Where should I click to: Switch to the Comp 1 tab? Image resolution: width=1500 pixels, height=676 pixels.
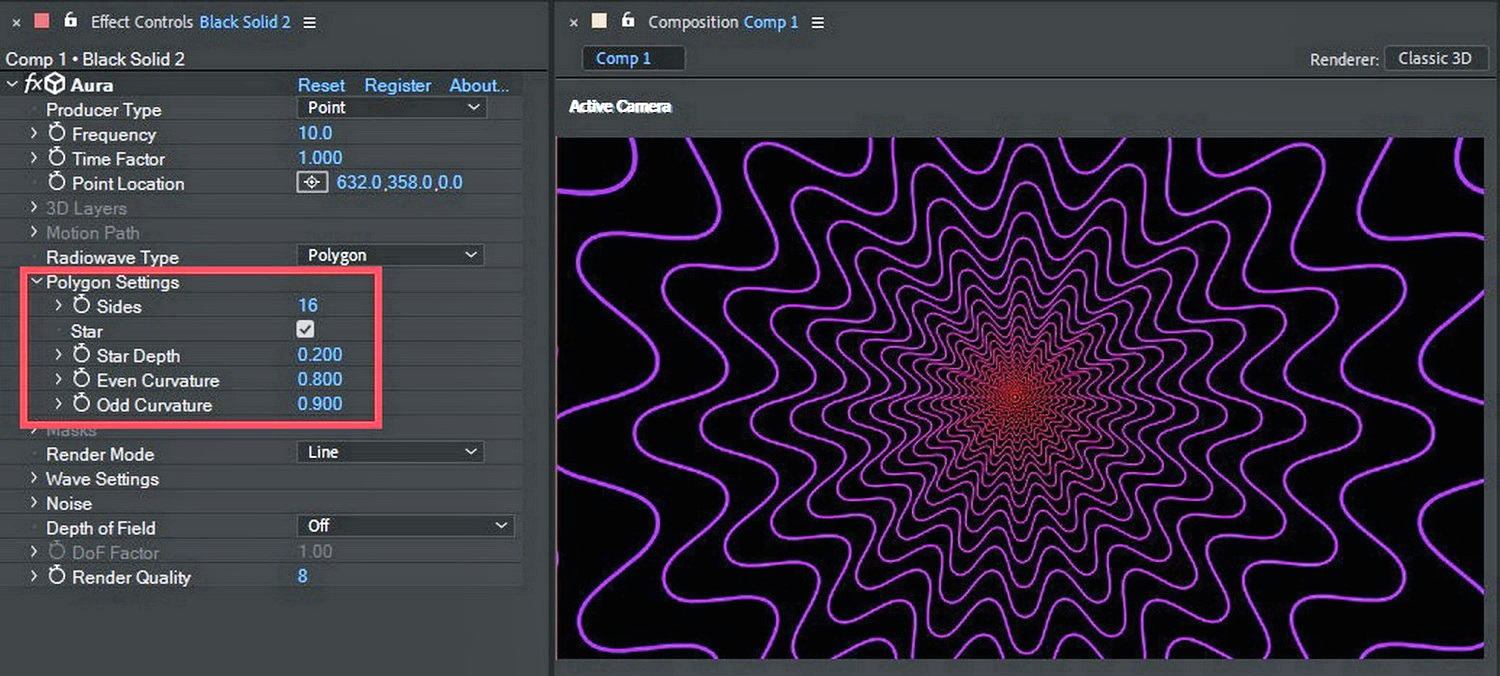(633, 58)
